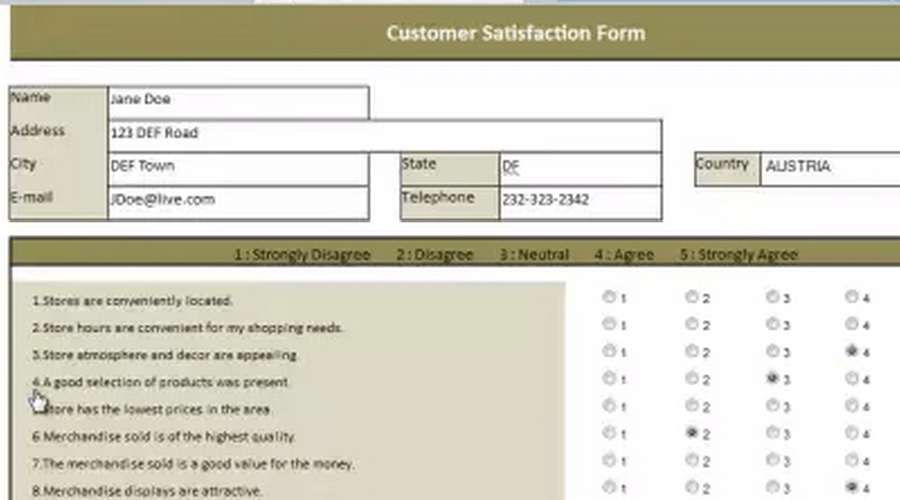Pick rating 1 for question 4 product selection
The width and height of the screenshot is (900, 500).
608,378
